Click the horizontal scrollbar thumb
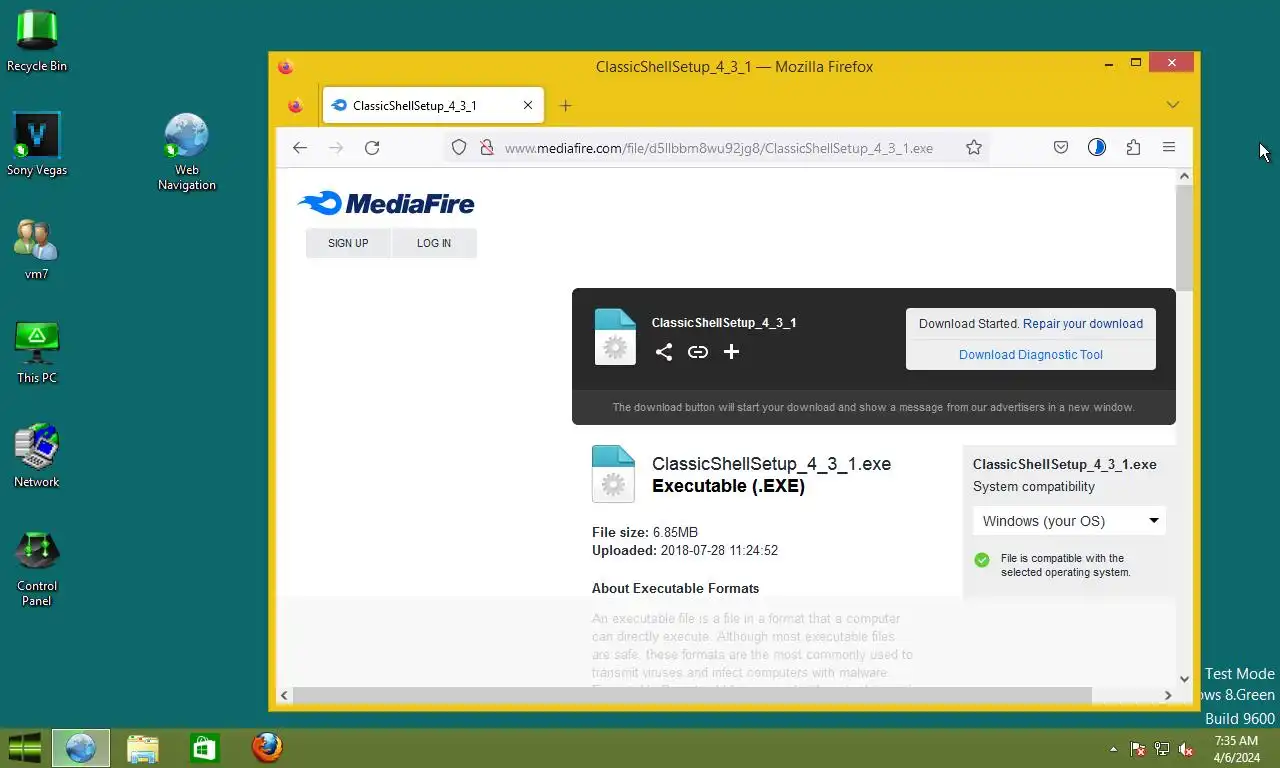Screen dimensions: 1280x768 coord(692,695)
